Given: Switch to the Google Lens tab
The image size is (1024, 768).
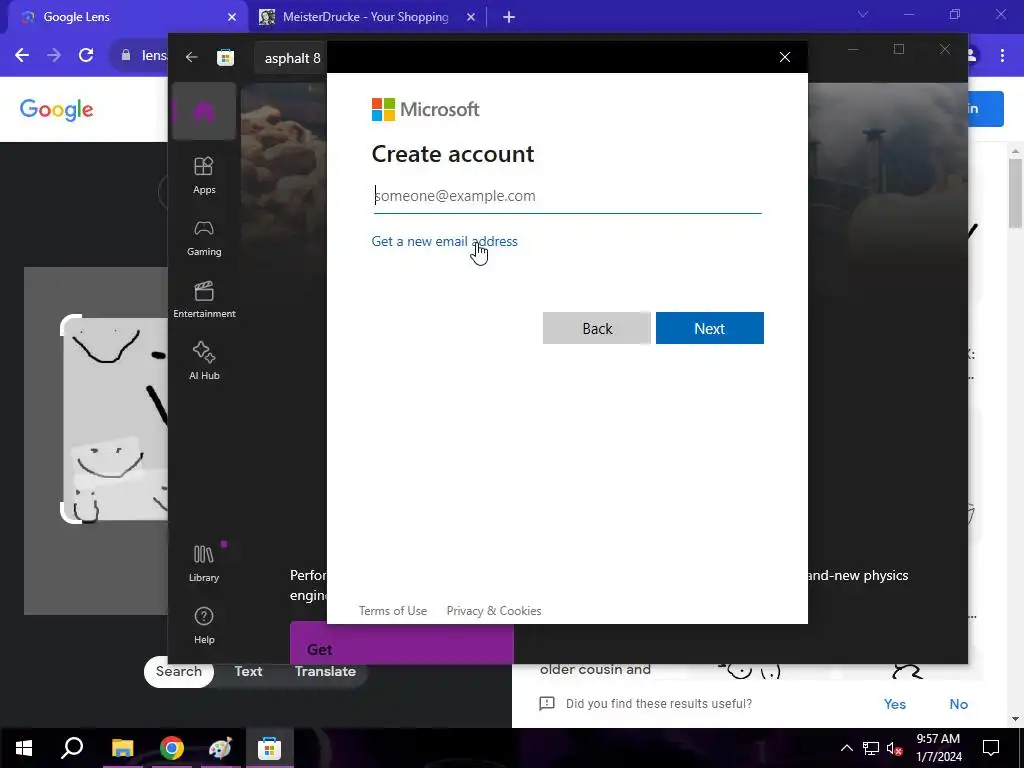Looking at the screenshot, I should [124, 17].
